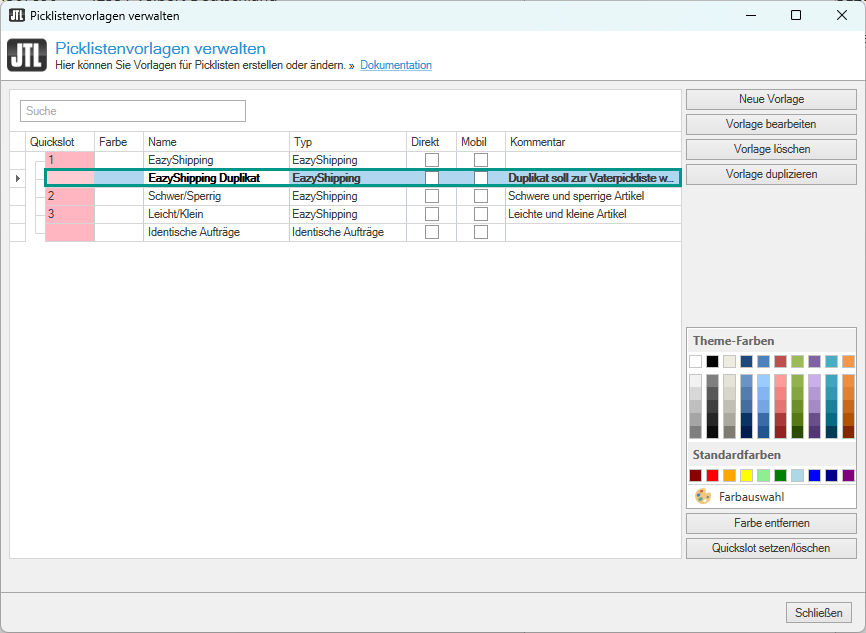Check Direkt for Identische Aufträge row
The image size is (866, 633).
pyautogui.click(x=432, y=232)
